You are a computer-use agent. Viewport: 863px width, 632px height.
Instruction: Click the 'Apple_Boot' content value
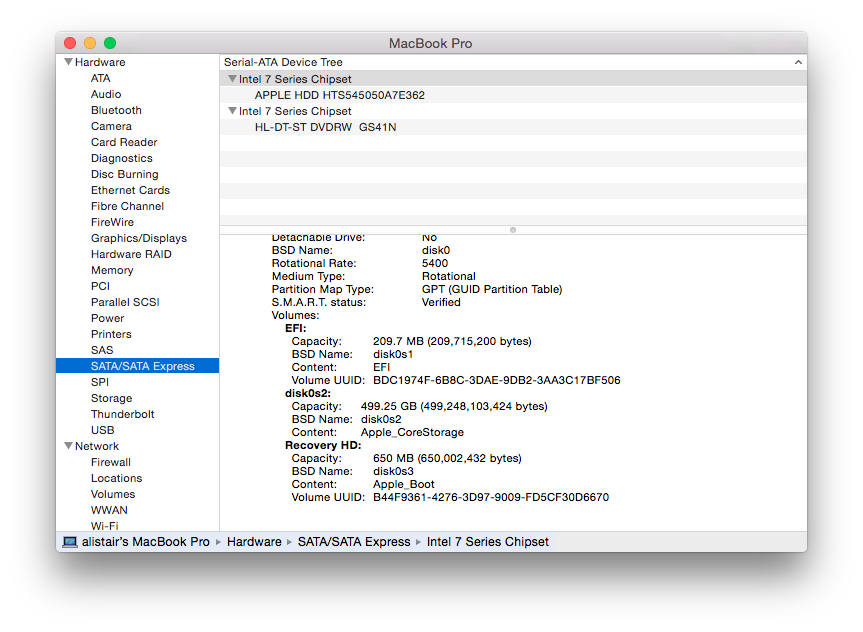403,484
